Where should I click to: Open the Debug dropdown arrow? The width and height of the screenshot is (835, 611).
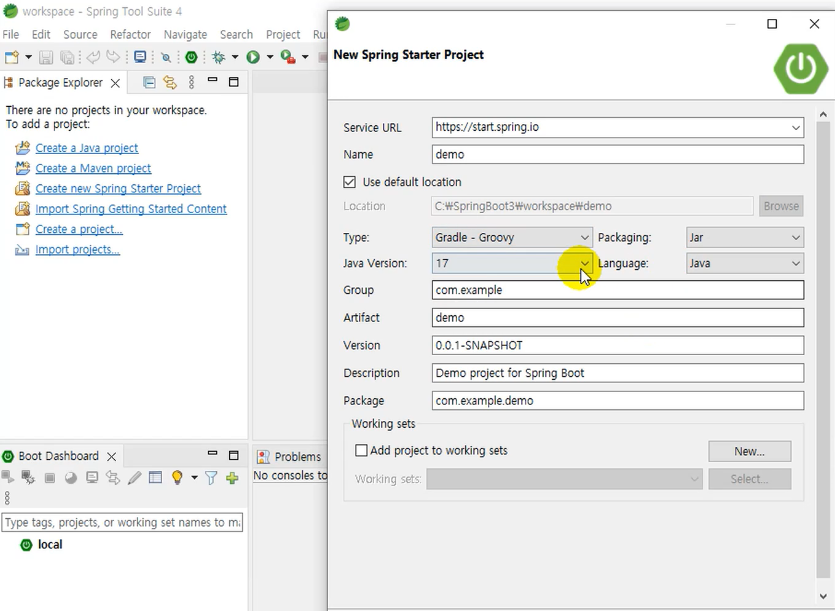[x=235, y=57]
